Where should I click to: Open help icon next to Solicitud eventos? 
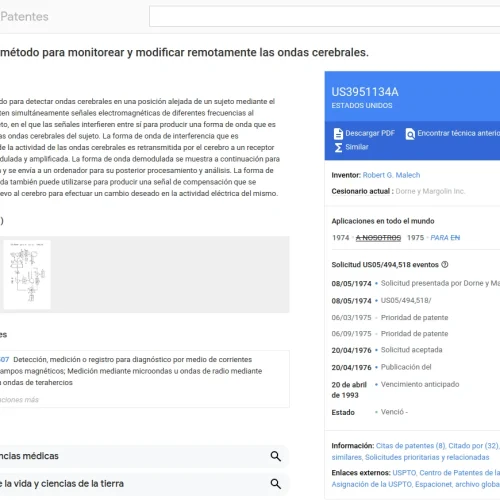[445, 265]
